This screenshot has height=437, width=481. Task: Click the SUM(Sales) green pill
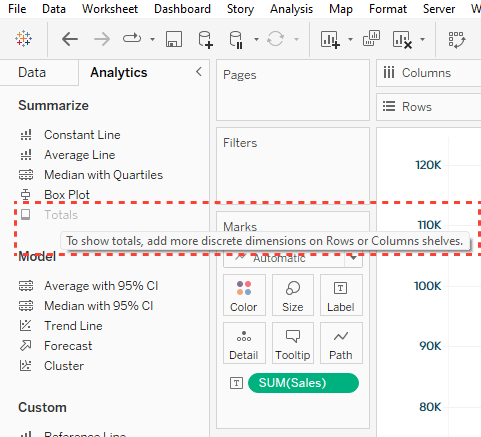pyautogui.click(x=303, y=383)
